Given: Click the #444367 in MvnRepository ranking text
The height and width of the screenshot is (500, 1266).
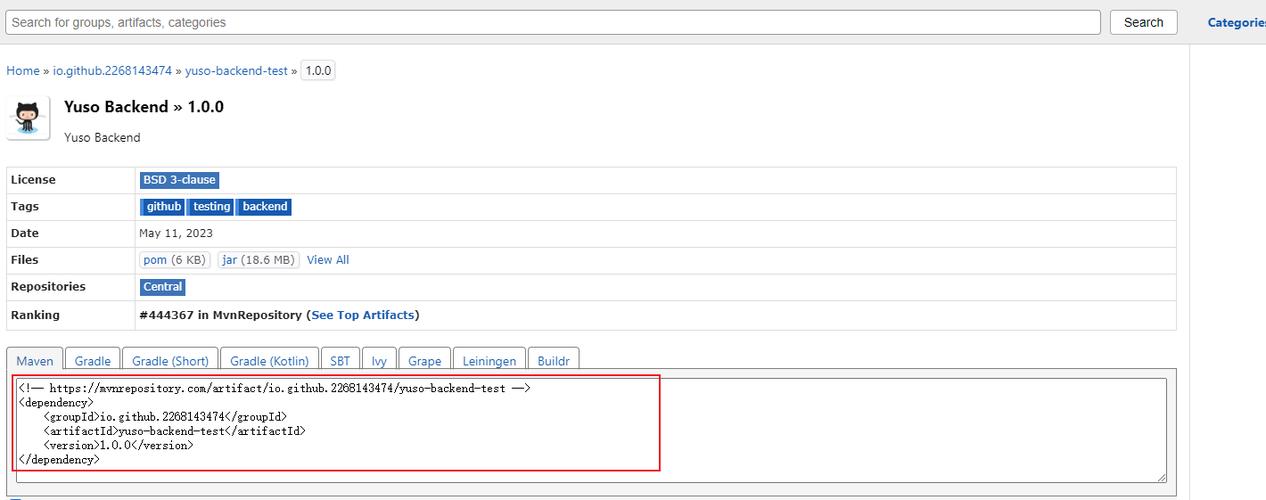Looking at the screenshot, I should [x=221, y=315].
